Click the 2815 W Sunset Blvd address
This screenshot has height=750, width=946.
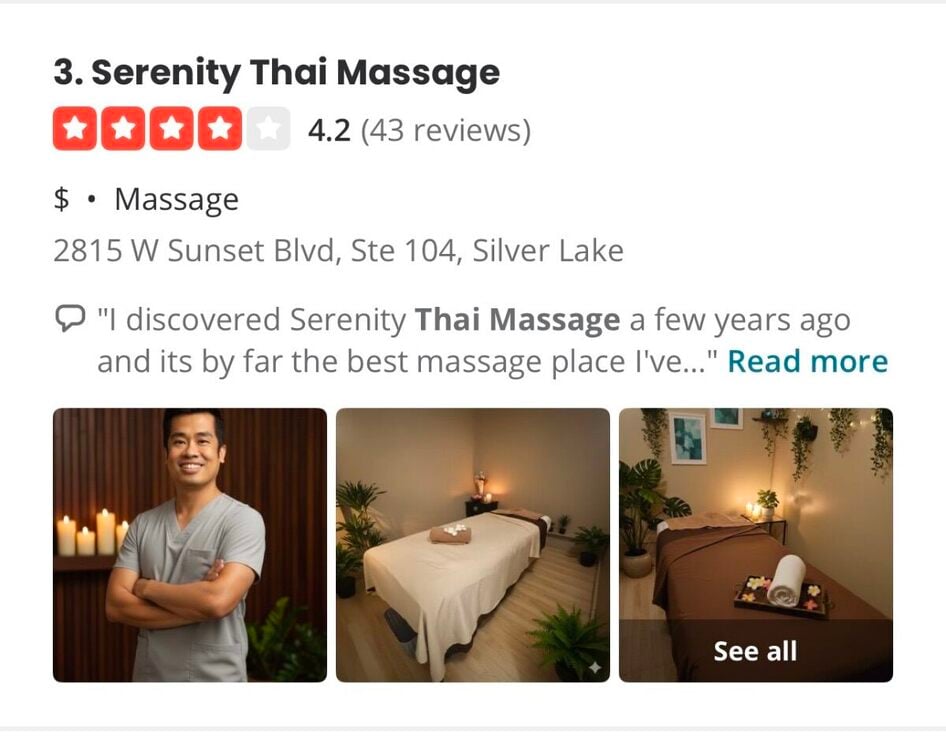[338, 250]
